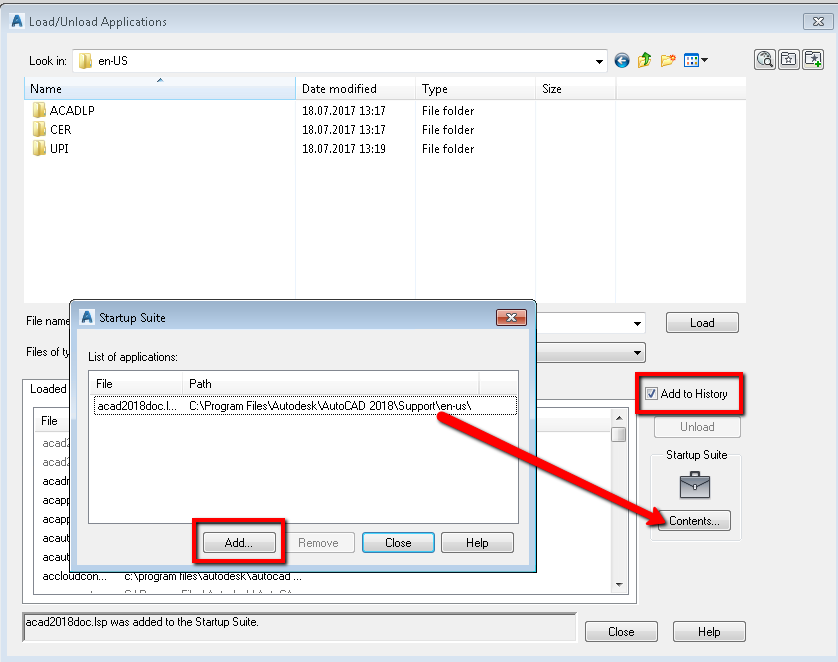Select the ACADLP folder
This screenshot has height=662, width=838.
coord(64,111)
